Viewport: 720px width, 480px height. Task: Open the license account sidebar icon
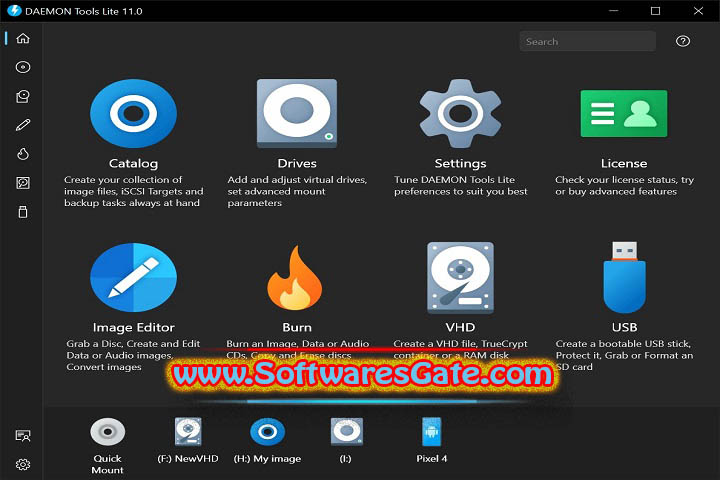23,435
